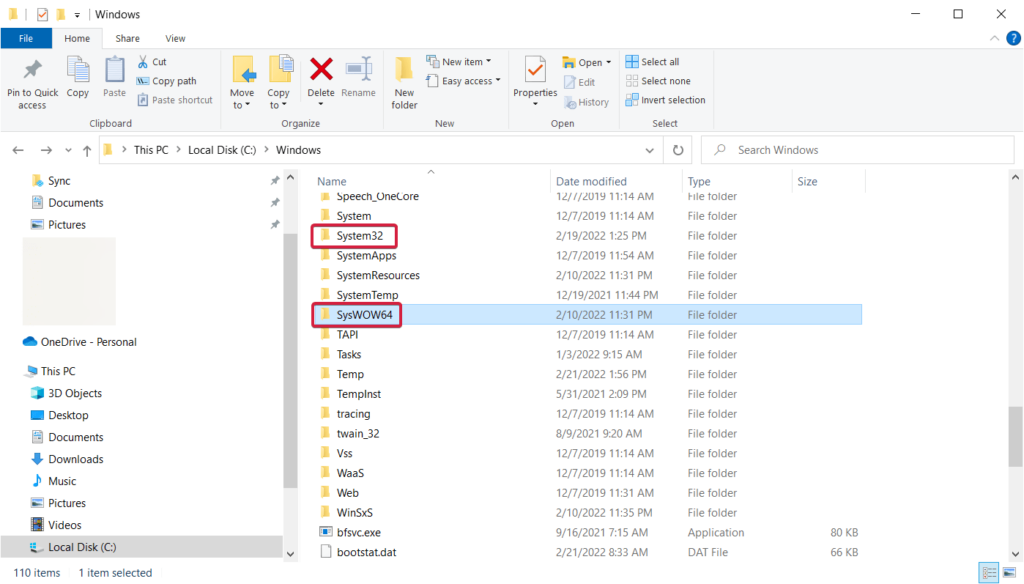This screenshot has width=1024, height=584.
Task: Open the Easy access menu
Action: pos(463,81)
